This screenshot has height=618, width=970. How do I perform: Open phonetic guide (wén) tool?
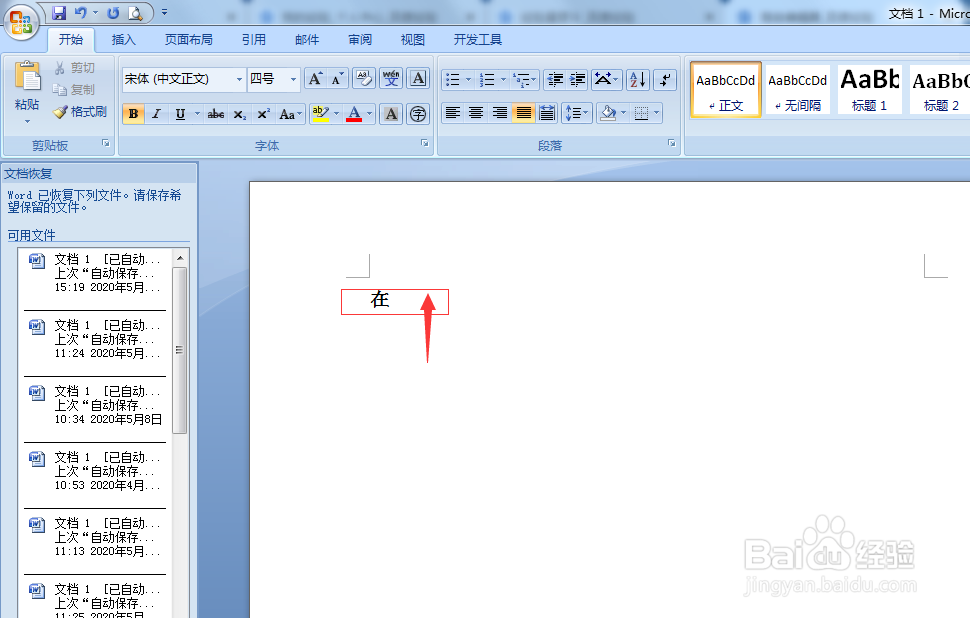tap(391, 79)
